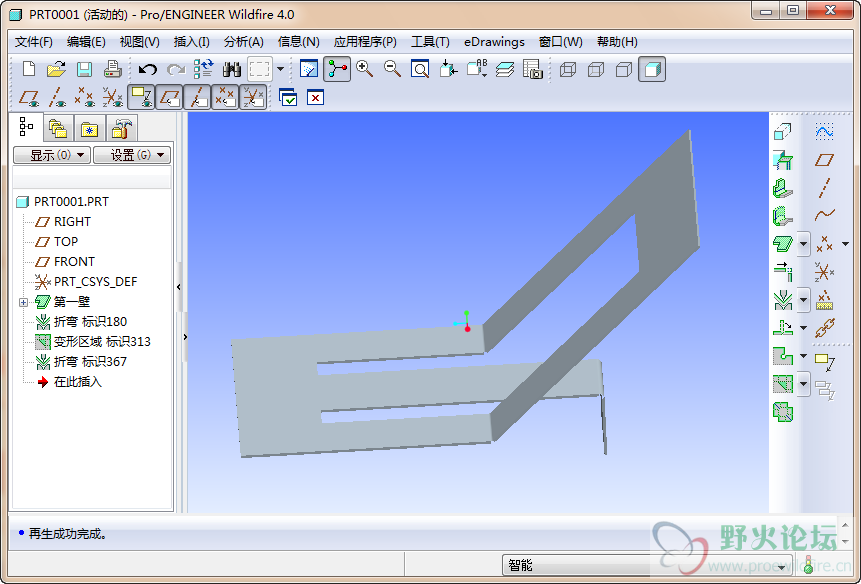861x584 pixels.
Task: Open the flat wall tool flyout arrow
Action: point(803,243)
